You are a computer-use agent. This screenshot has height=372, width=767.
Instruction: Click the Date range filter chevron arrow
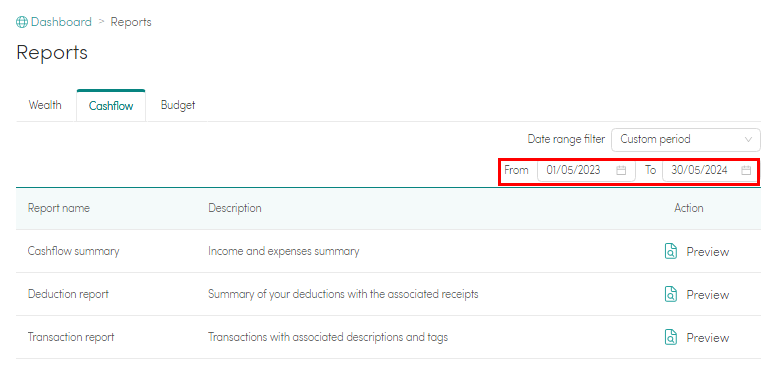[x=748, y=140]
